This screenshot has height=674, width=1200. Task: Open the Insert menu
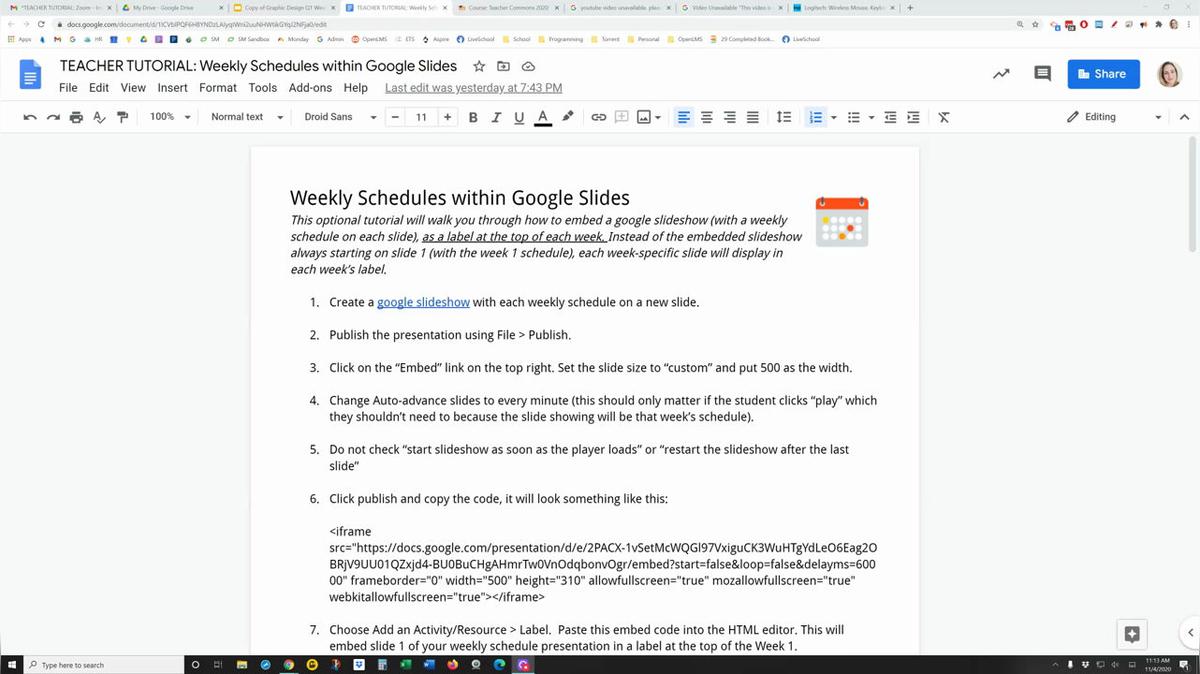pyautogui.click(x=172, y=88)
